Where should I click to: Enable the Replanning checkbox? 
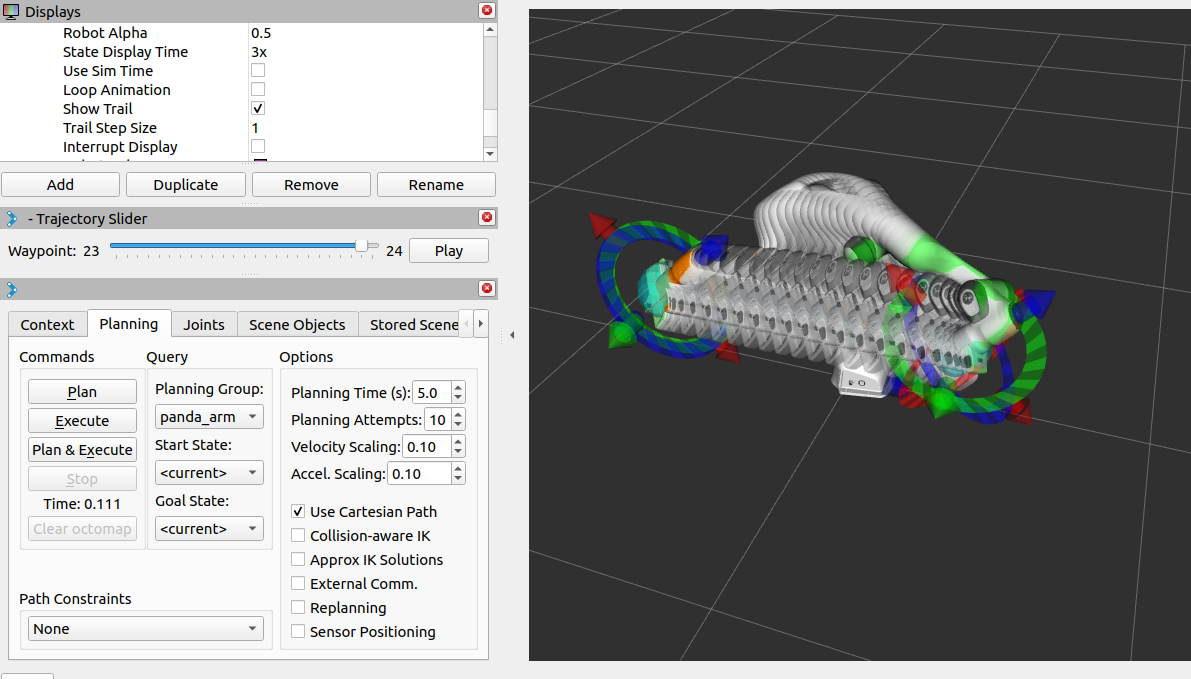pyautogui.click(x=299, y=608)
